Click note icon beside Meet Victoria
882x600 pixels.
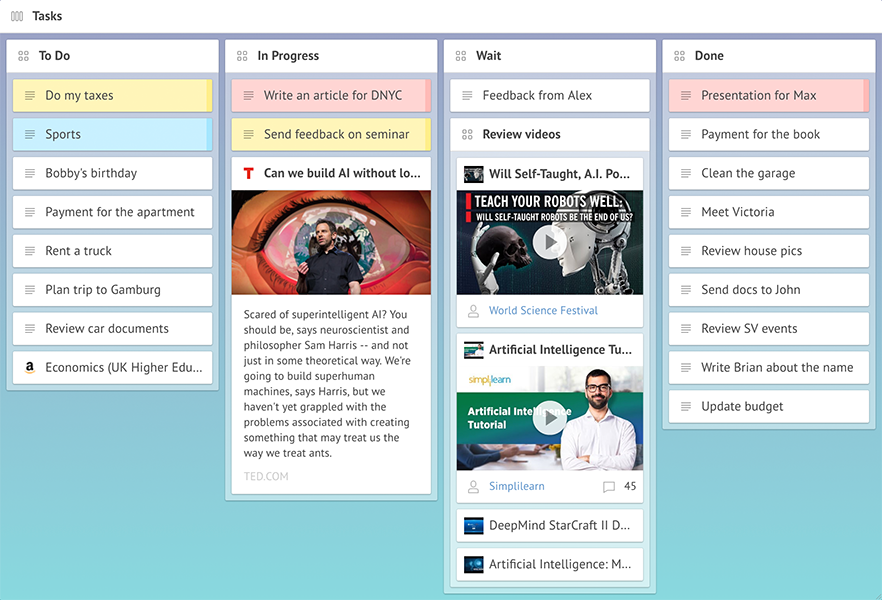pyautogui.click(x=686, y=212)
